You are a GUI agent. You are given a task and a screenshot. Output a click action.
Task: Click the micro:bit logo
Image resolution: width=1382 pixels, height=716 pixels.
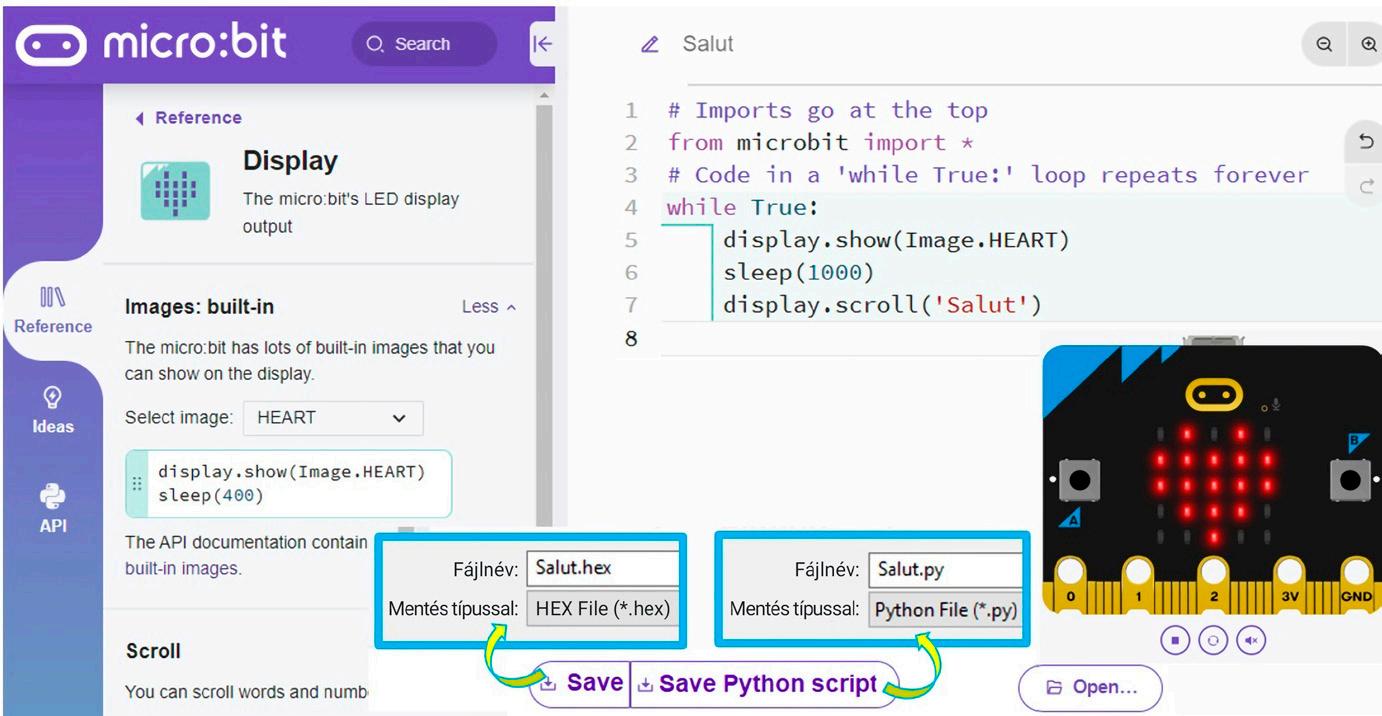[151, 43]
